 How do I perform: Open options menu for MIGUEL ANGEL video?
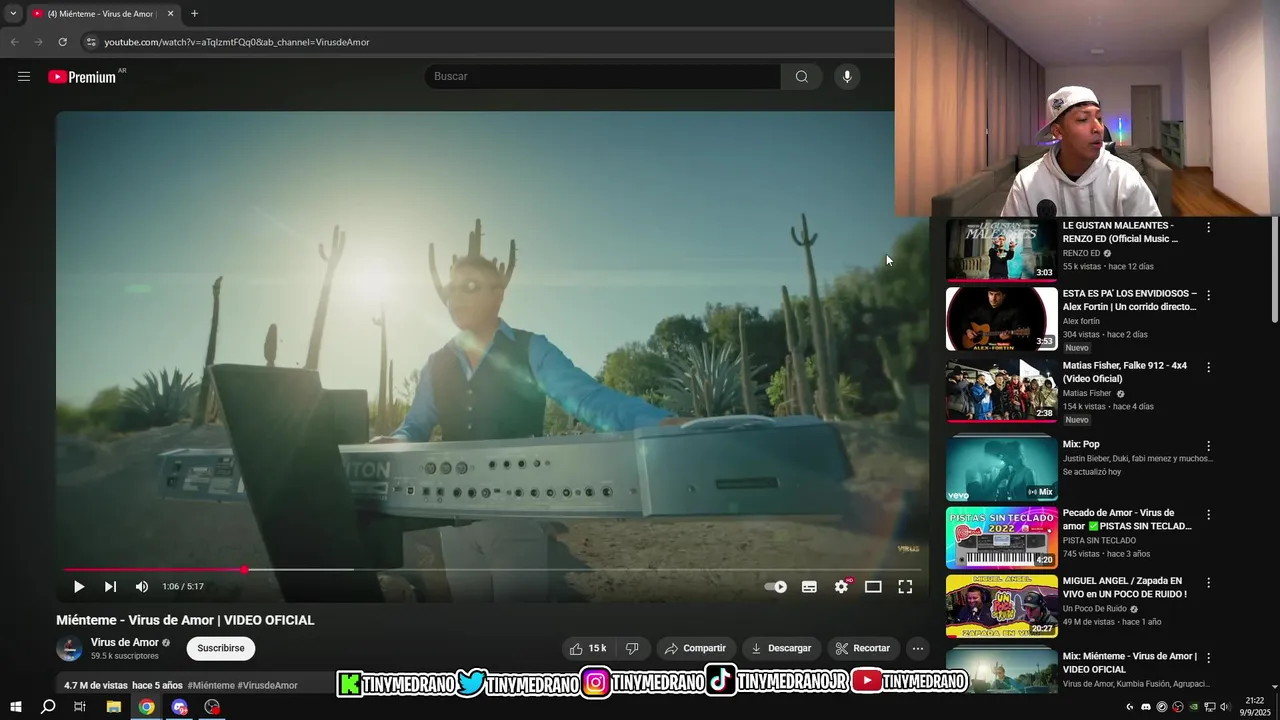pyautogui.click(x=1208, y=583)
